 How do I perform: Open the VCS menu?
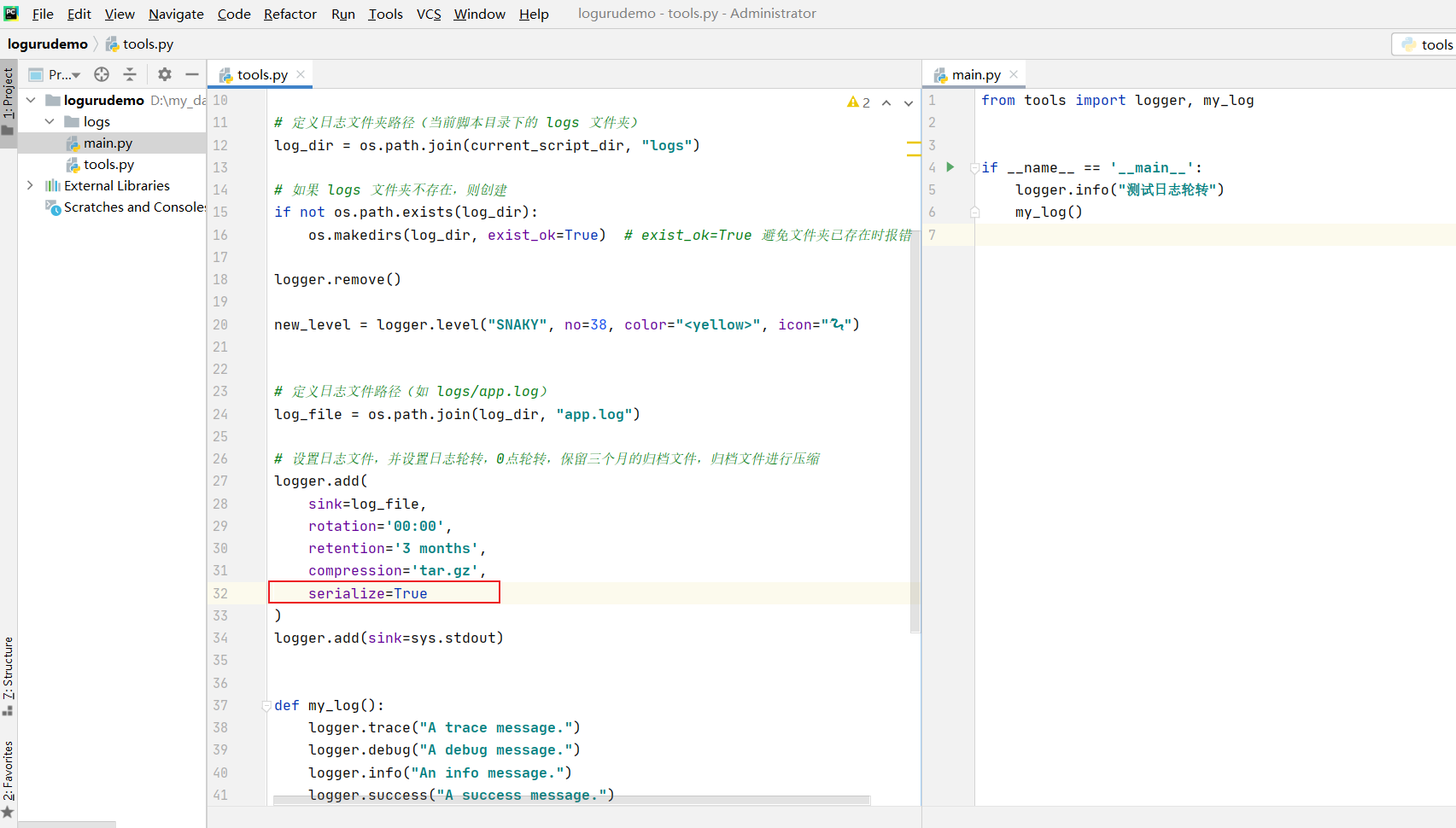click(428, 14)
